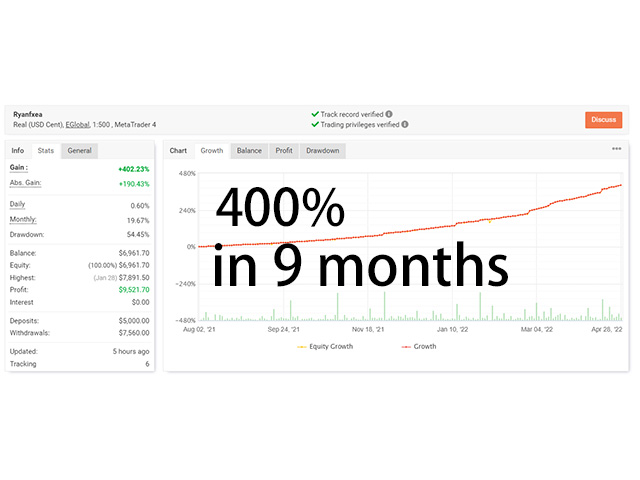Click the Monthly label
The width and height of the screenshot is (640, 480).
coord(23,220)
